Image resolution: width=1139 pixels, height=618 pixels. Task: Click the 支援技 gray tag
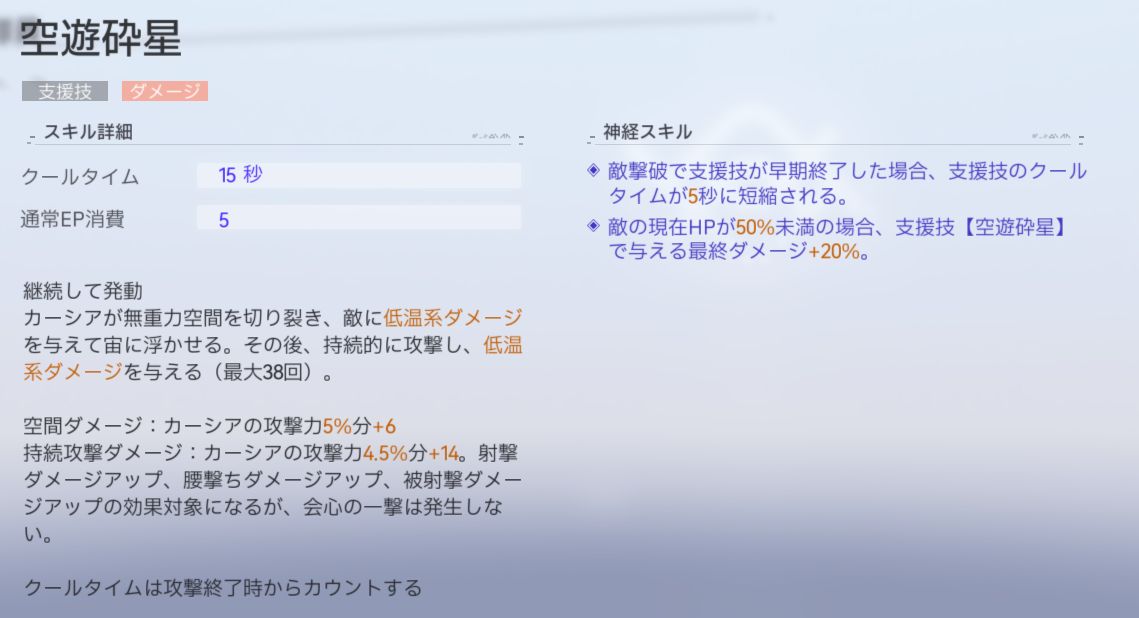point(64,91)
